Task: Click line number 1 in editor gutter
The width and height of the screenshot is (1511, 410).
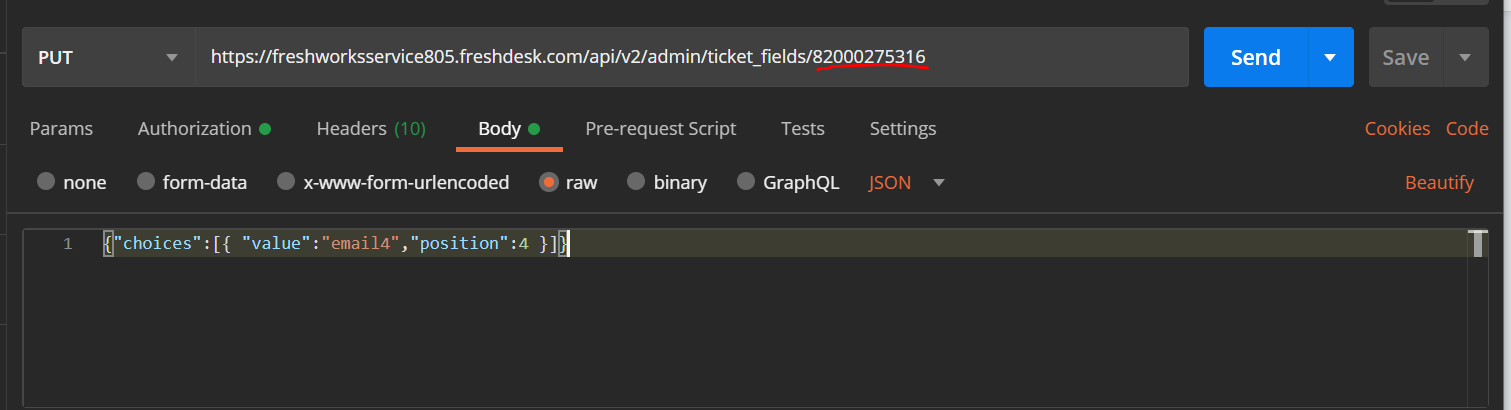Action: point(67,243)
